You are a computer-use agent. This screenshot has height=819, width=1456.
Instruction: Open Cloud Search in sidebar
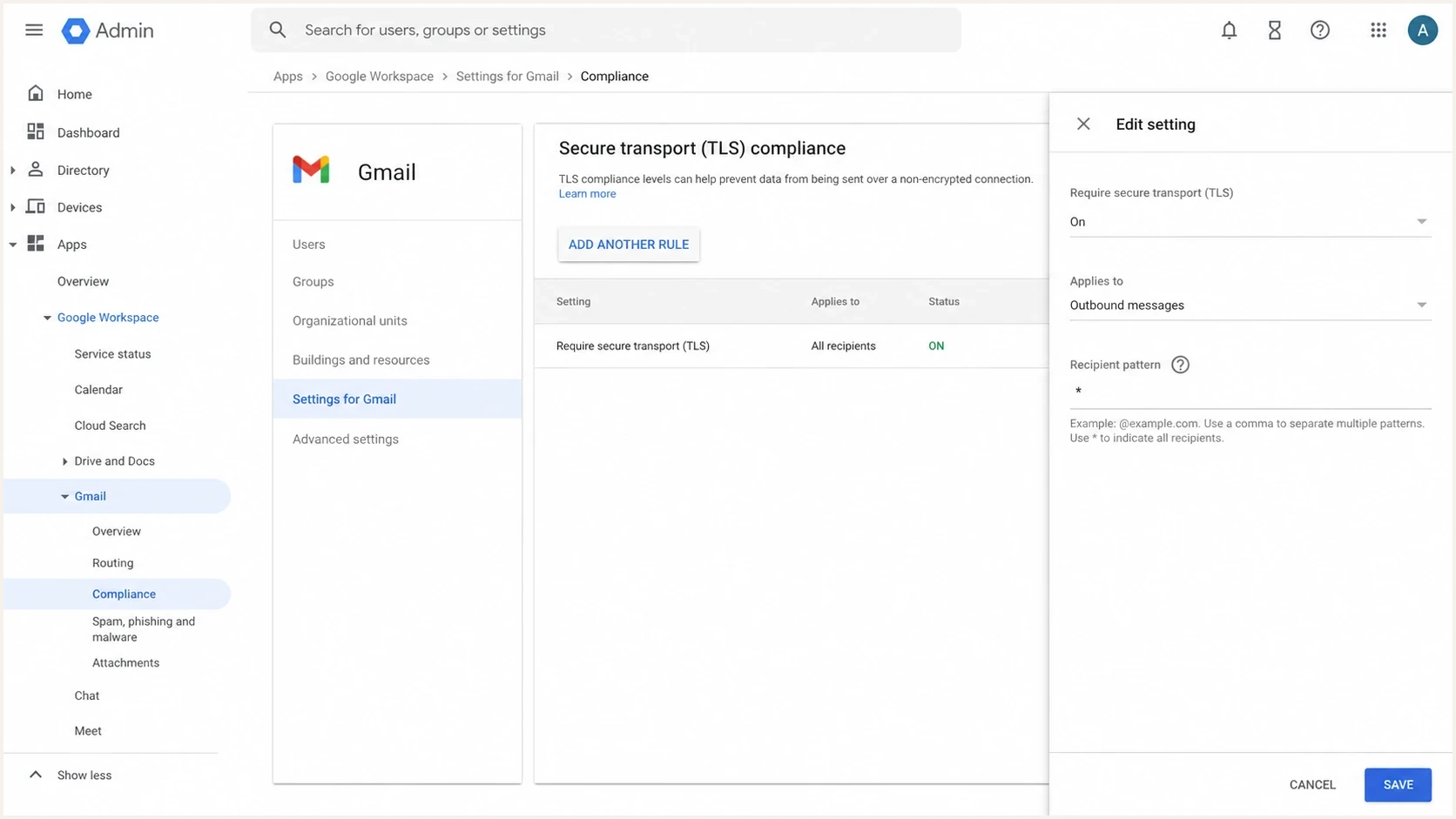click(x=110, y=425)
